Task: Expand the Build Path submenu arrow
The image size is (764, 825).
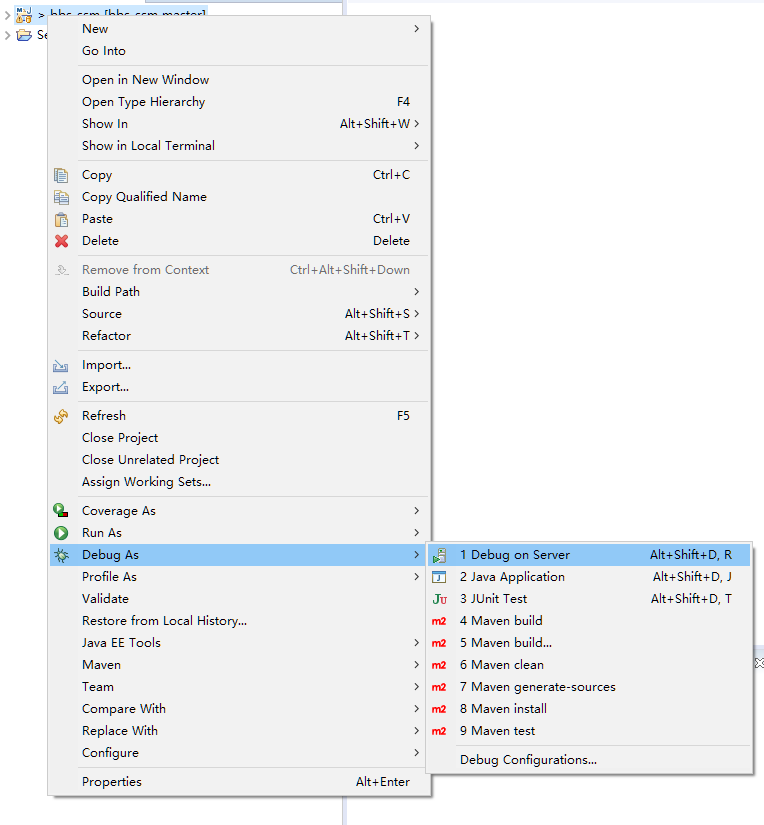Action: click(416, 292)
